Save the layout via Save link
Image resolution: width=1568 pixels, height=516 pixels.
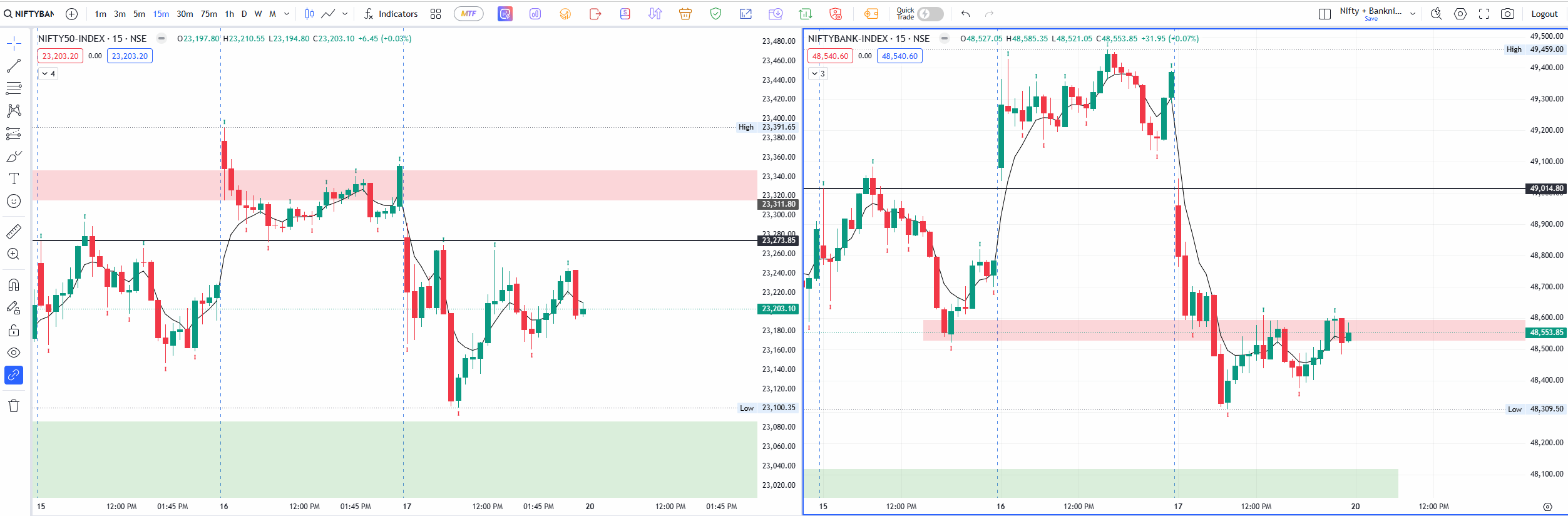click(1371, 19)
